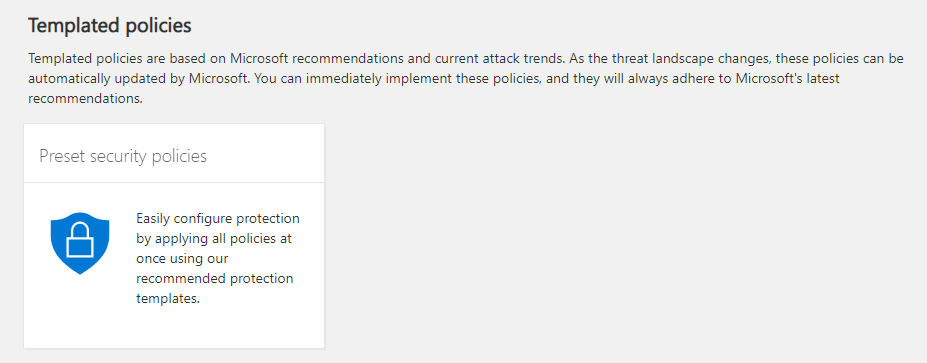Click empty white area below the card text
927x363 pixels.
point(174,328)
